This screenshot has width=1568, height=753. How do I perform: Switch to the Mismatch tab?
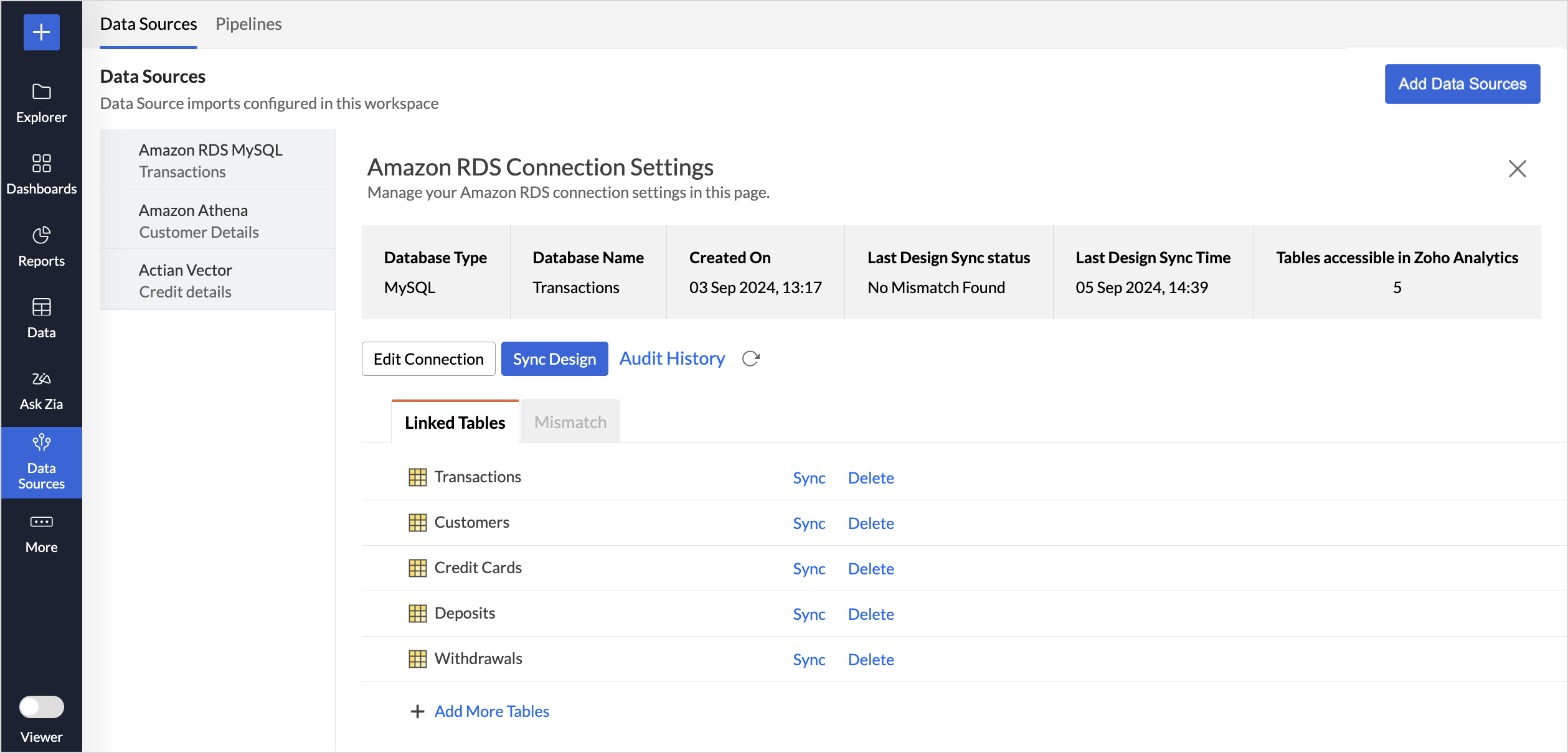point(570,422)
